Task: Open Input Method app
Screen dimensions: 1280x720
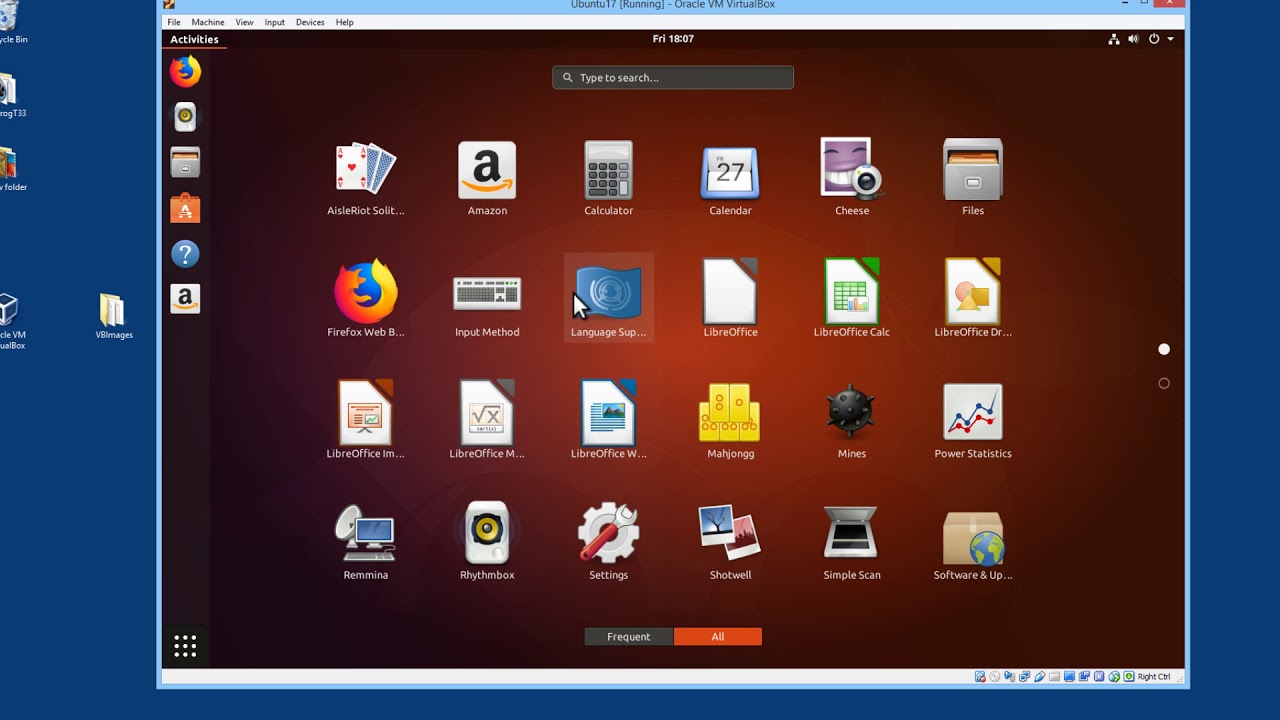Action: [487, 299]
